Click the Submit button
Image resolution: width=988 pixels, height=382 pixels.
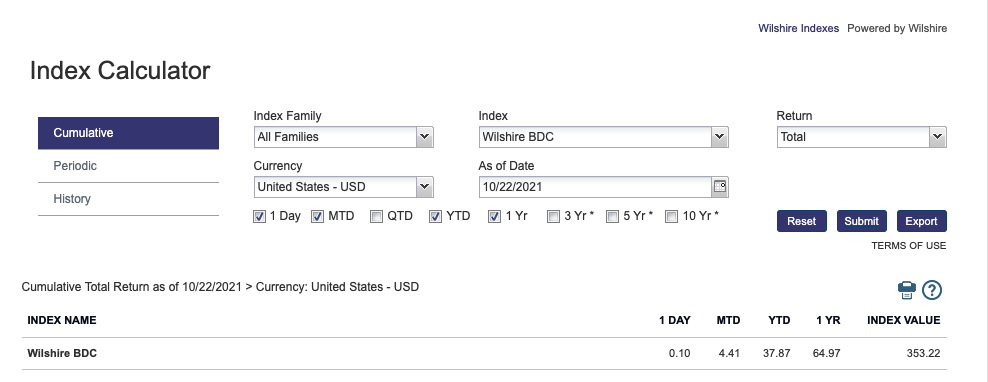pyautogui.click(x=861, y=221)
